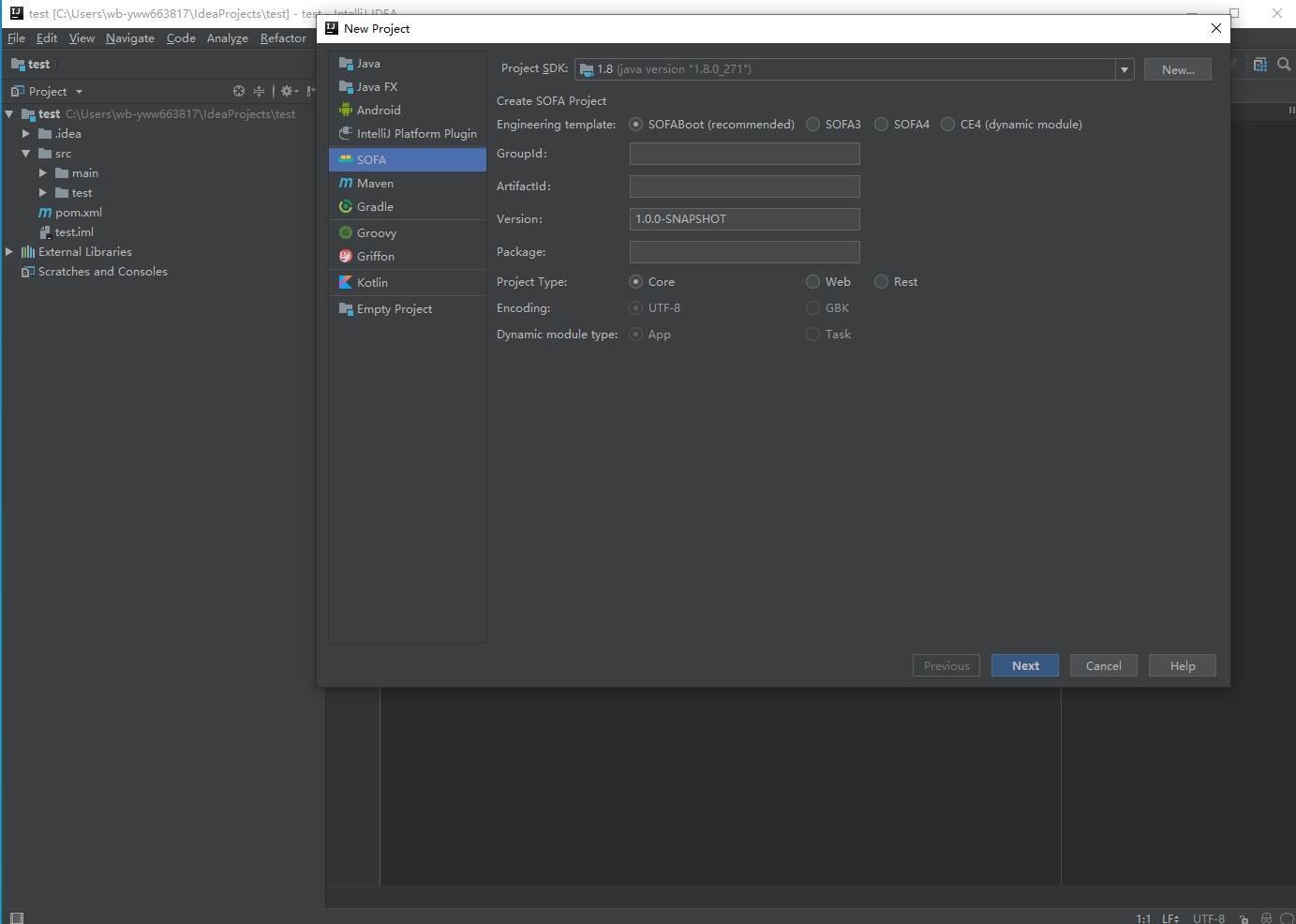Click the Help button
Image resolution: width=1296 pixels, height=924 pixels.
pos(1183,665)
